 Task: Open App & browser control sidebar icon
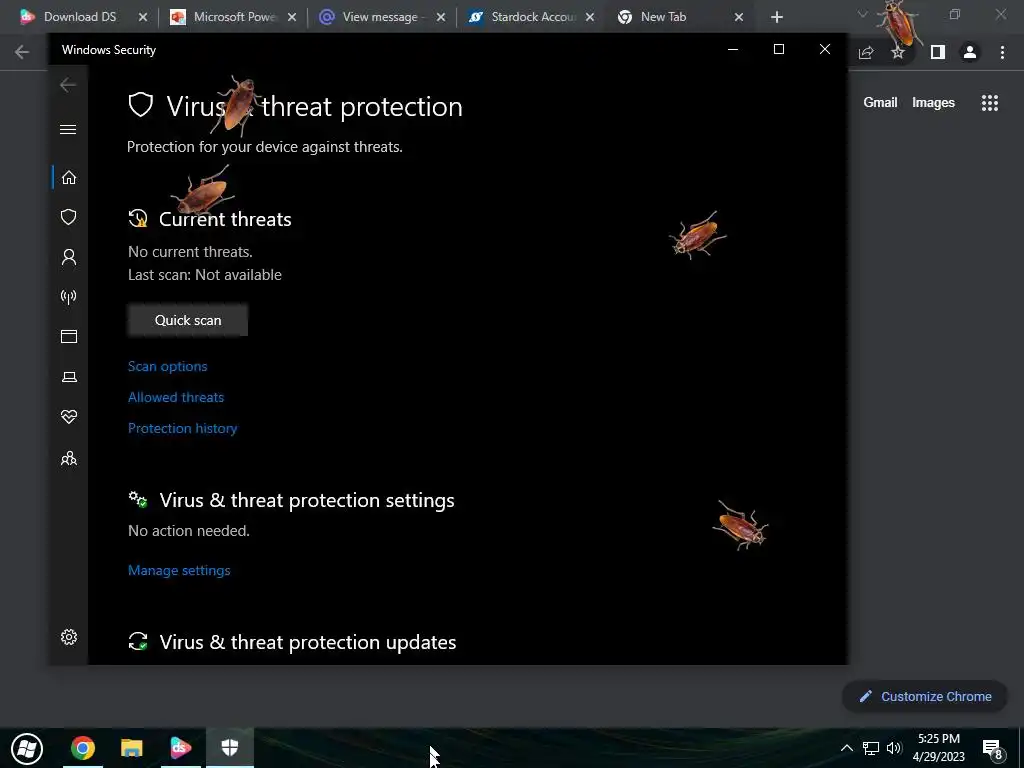coord(69,336)
